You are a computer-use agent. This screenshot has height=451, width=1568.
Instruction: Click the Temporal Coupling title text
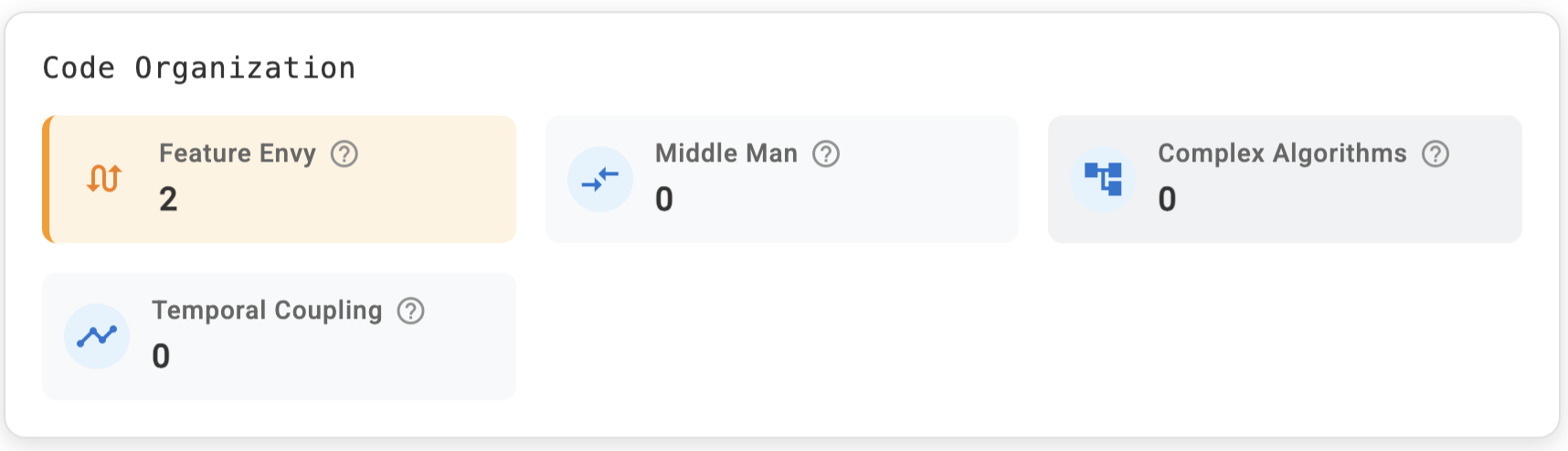267,310
